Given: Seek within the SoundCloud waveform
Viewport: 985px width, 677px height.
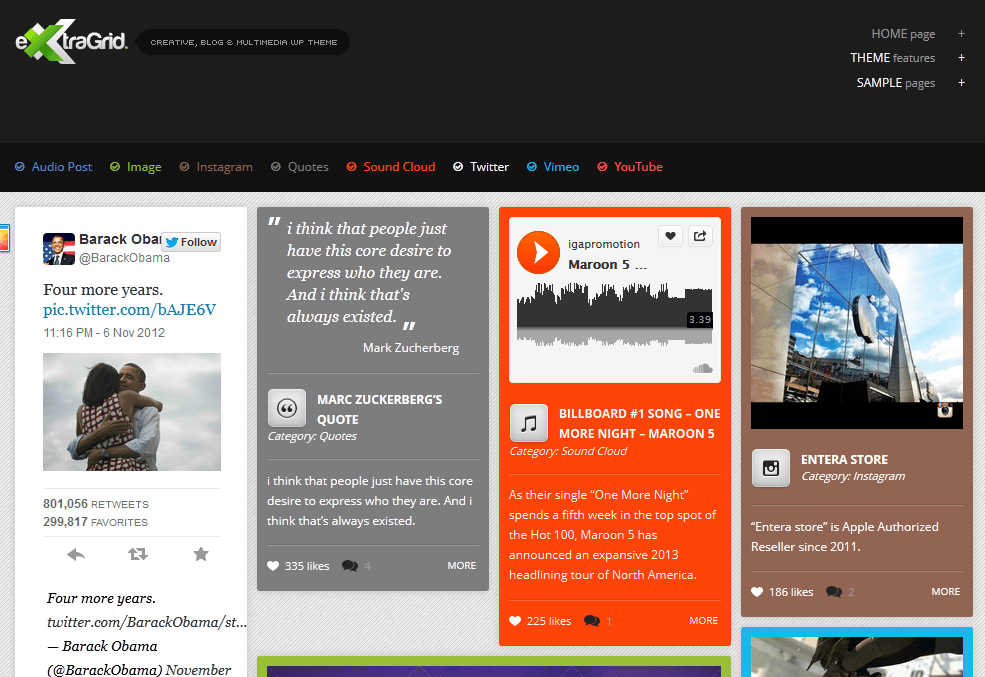Looking at the screenshot, I should click(x=614, y=315).
